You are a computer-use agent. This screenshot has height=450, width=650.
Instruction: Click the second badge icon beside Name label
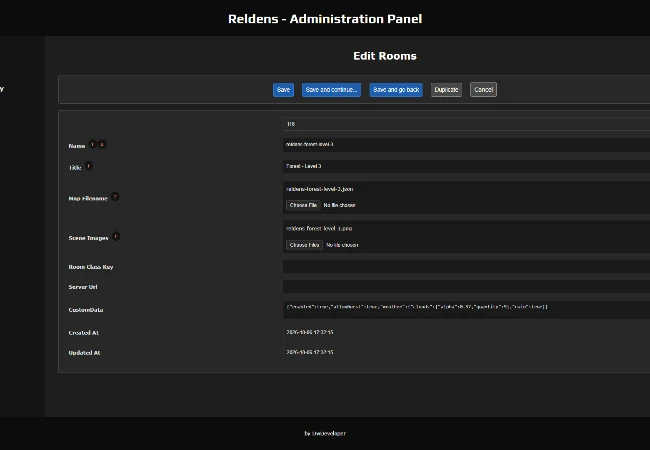click(x=102, y=144)
